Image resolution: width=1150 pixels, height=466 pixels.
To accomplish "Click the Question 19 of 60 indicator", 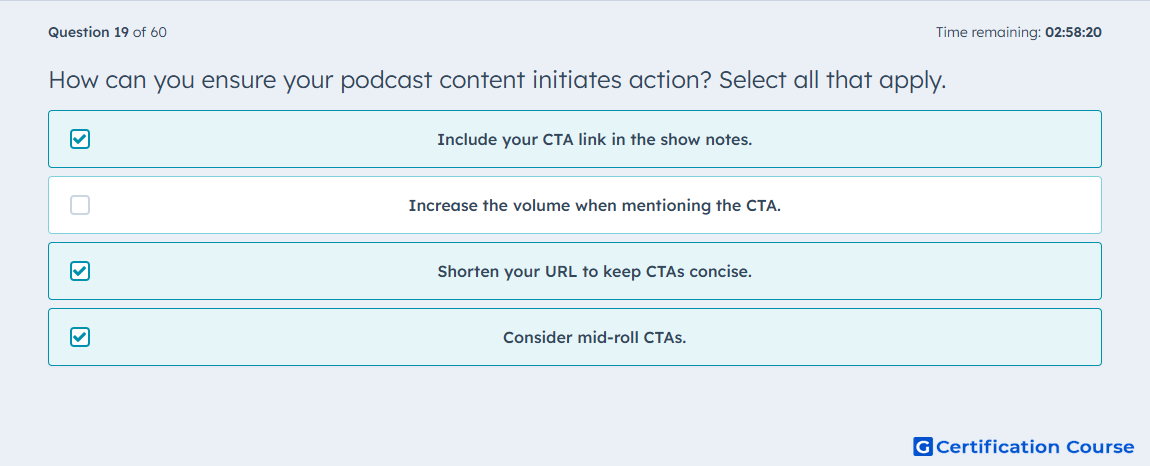I will (107, 32).
